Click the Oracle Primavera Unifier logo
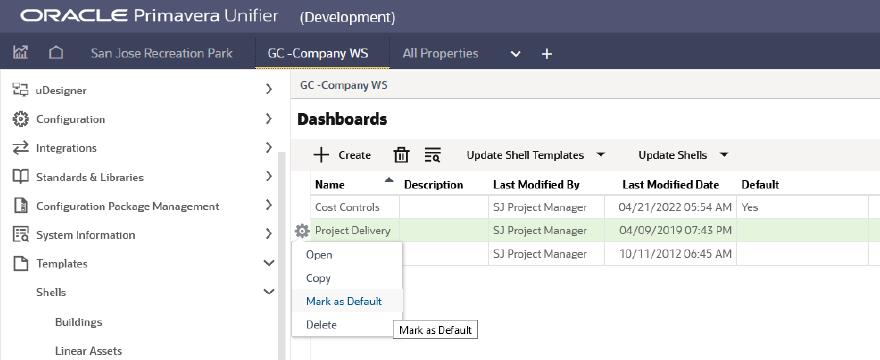This screenshot has height=360, width=880. pyautogui.click(x=149, y=16)
